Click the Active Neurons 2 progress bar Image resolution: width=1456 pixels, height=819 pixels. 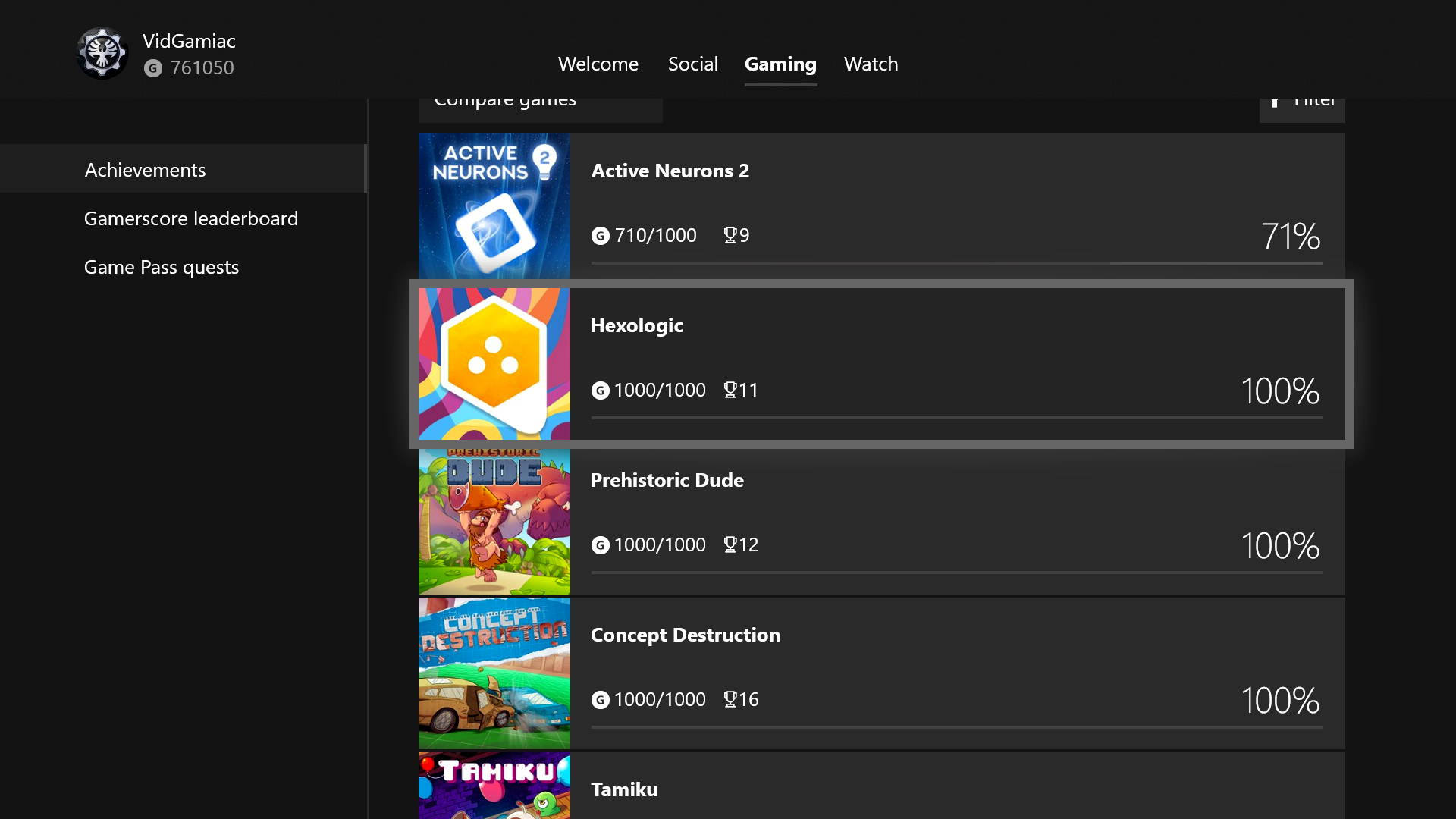click(955, 263)
